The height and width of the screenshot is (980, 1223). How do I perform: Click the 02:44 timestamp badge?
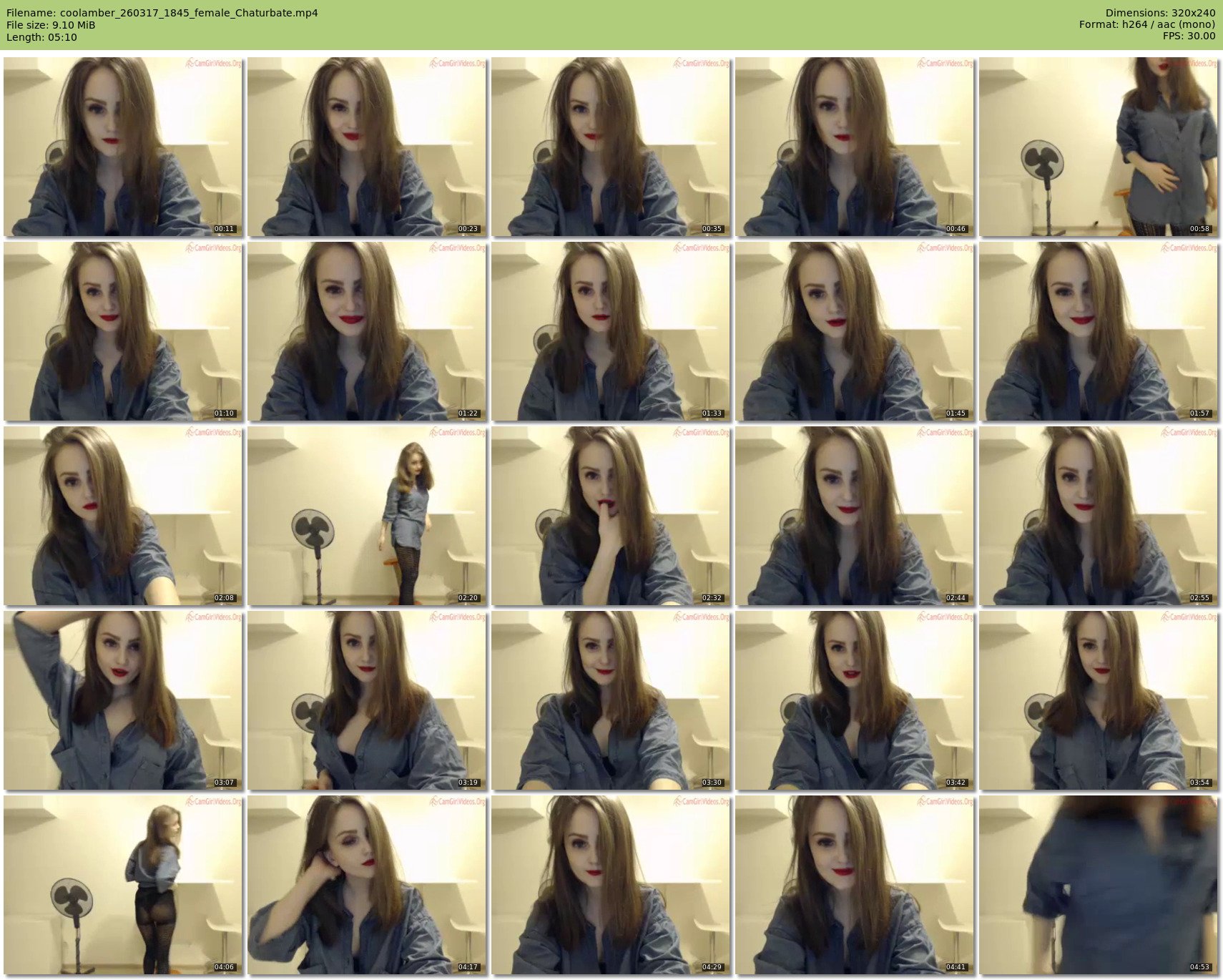(956, 599)
